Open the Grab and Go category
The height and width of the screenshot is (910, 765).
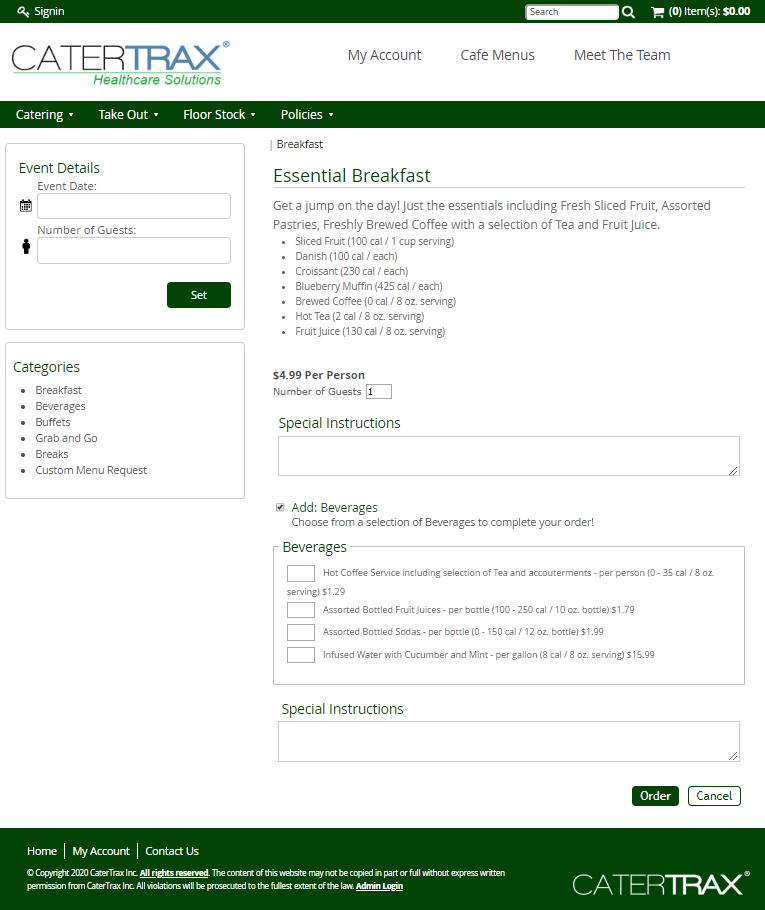(66, 438)
